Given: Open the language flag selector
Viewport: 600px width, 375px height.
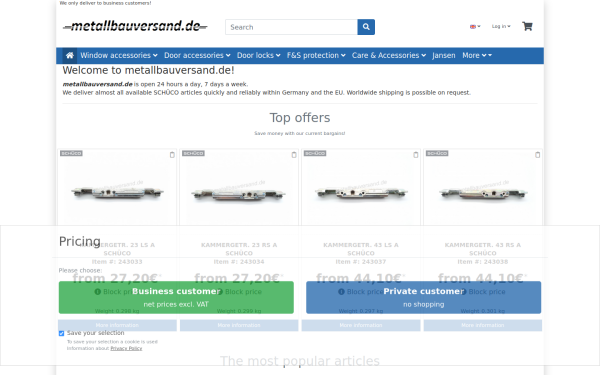Looking at the screenshot, I should (475, 26).
